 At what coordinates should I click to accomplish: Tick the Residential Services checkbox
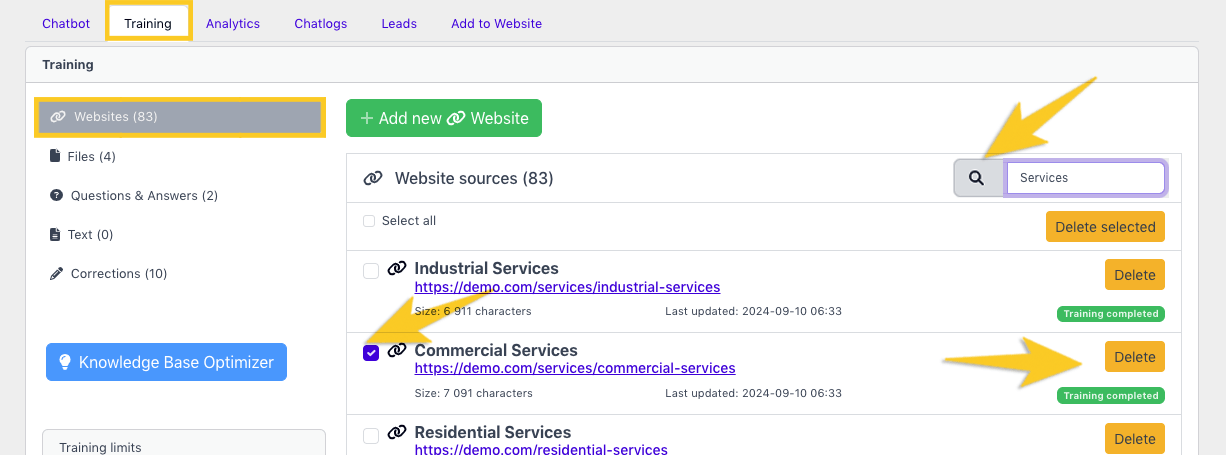[x=371, y=435]
